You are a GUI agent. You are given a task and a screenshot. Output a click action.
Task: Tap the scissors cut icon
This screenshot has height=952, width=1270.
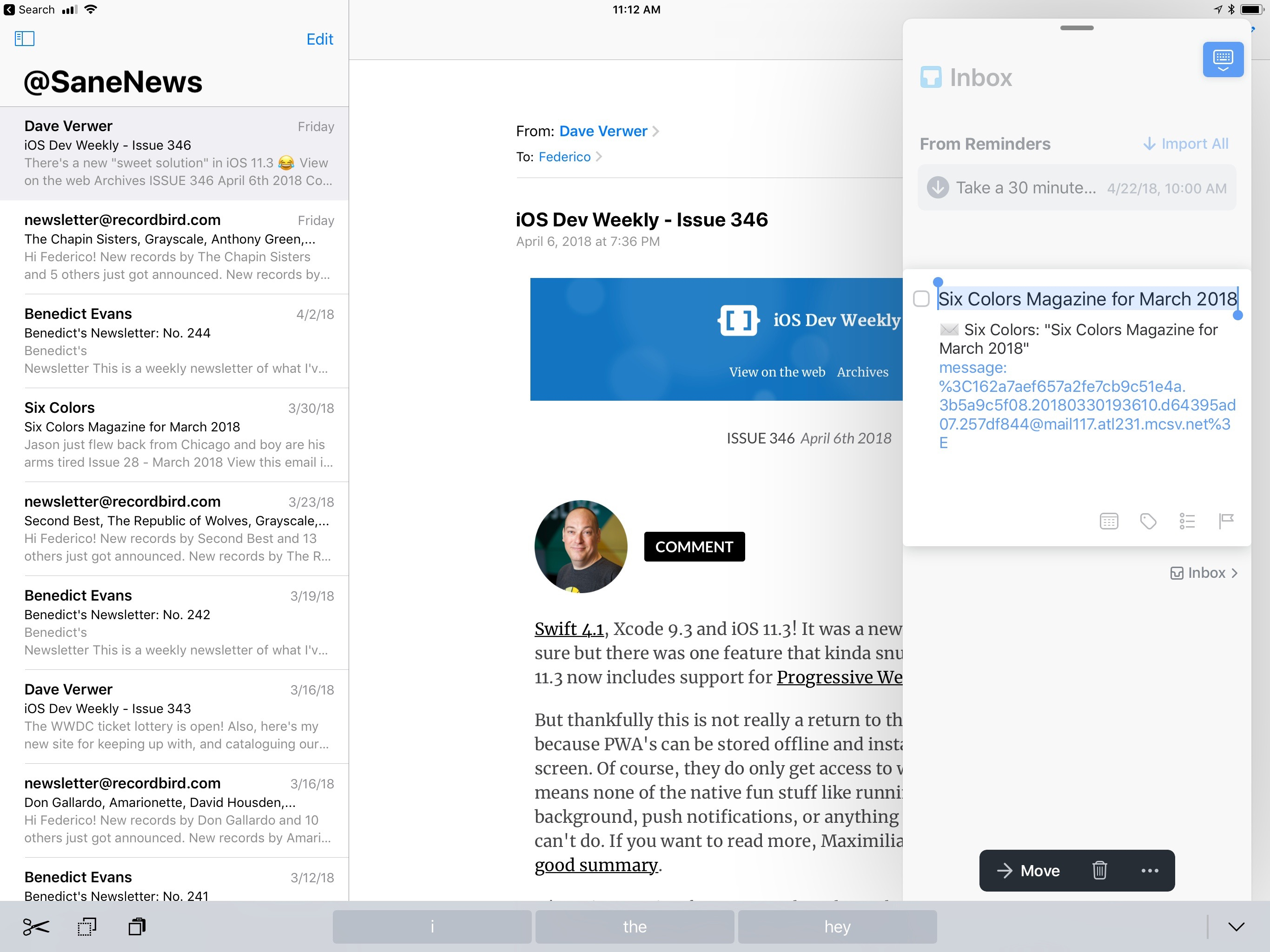(36, 927)
